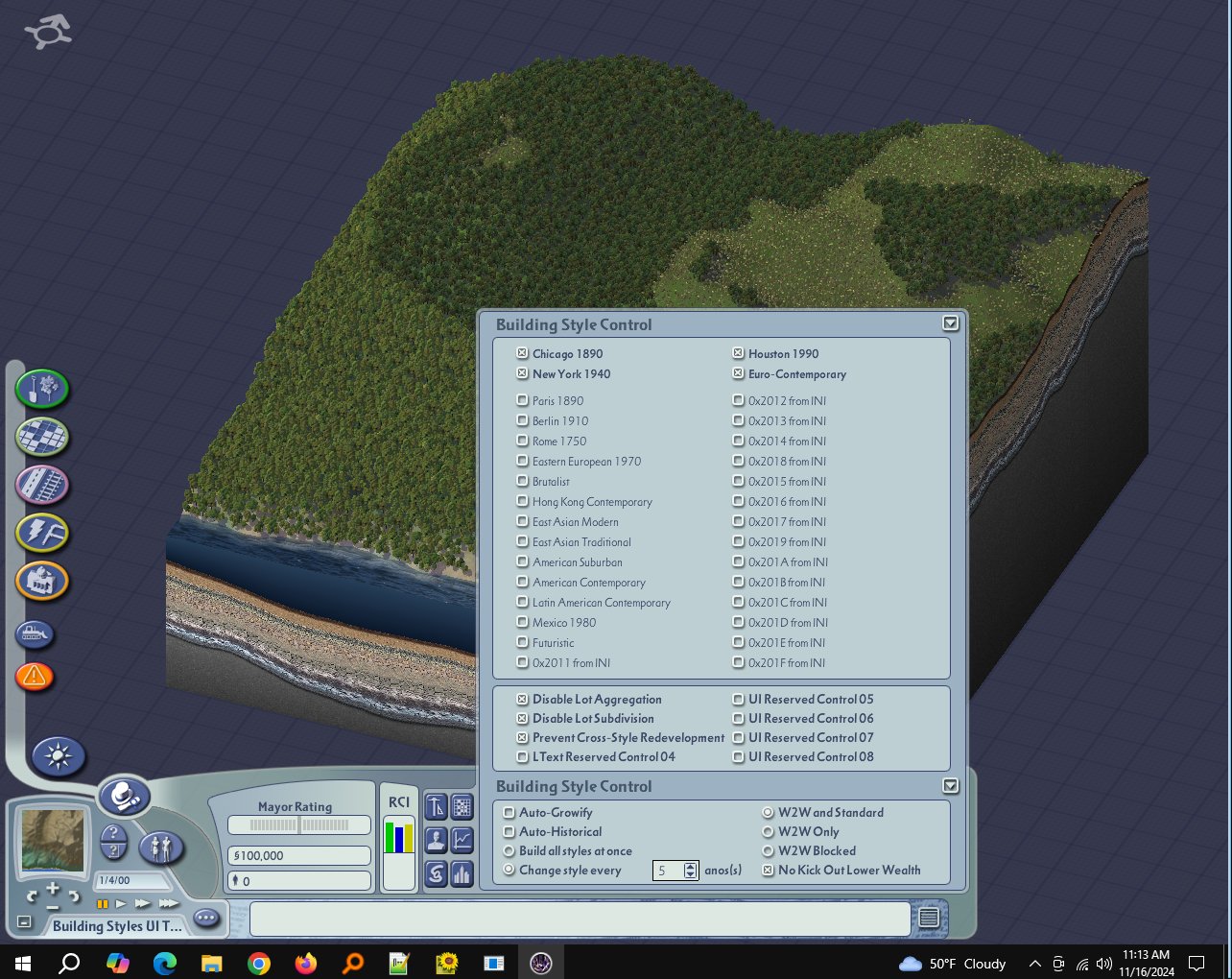Toggle Prevent Cross-Style Redevelopment checkbox
The image size is (1232, 979).
click(522, 737)
